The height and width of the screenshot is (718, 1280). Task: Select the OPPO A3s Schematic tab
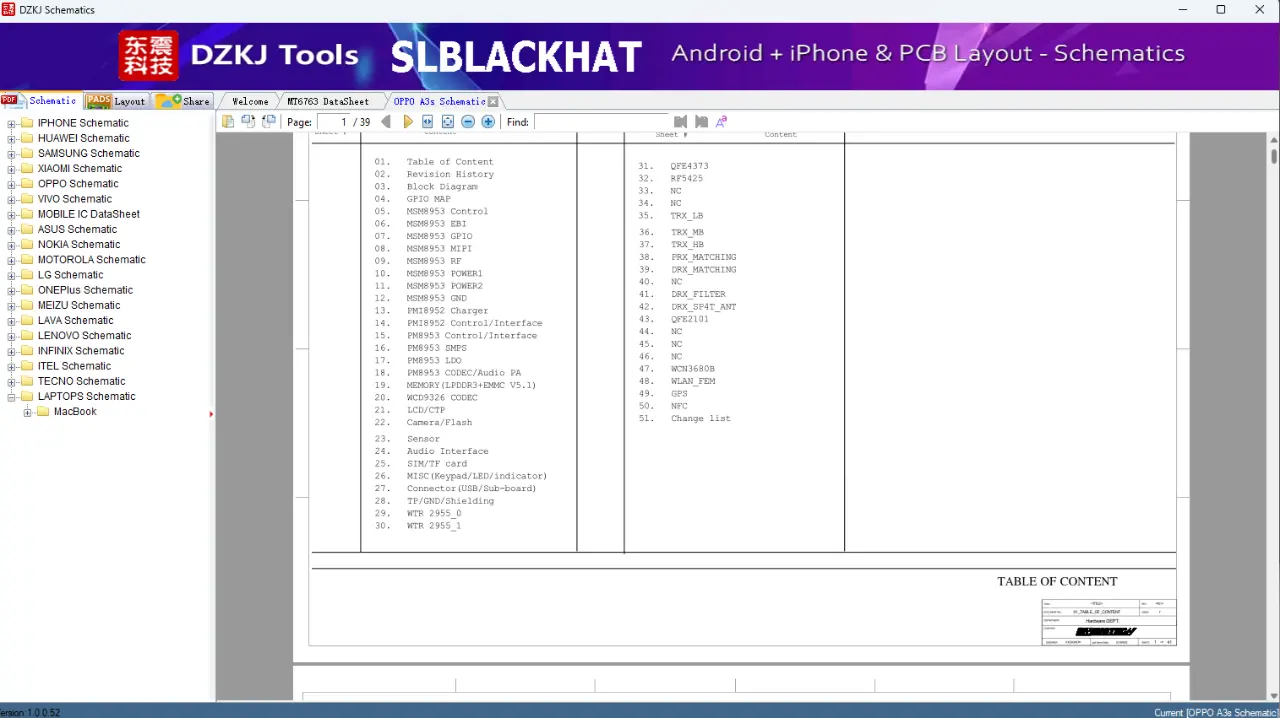click(439, 101)
